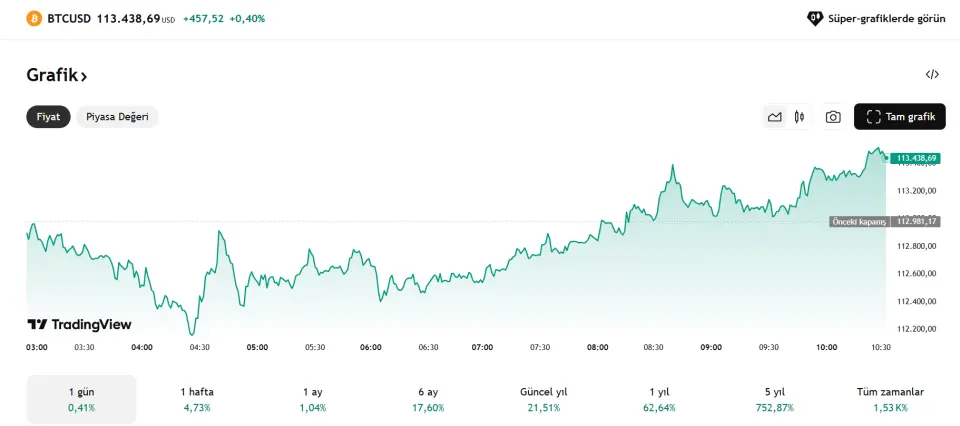960x426 pixels.
Task: Show Tüm zamanlar range
Action: [890, 399]
